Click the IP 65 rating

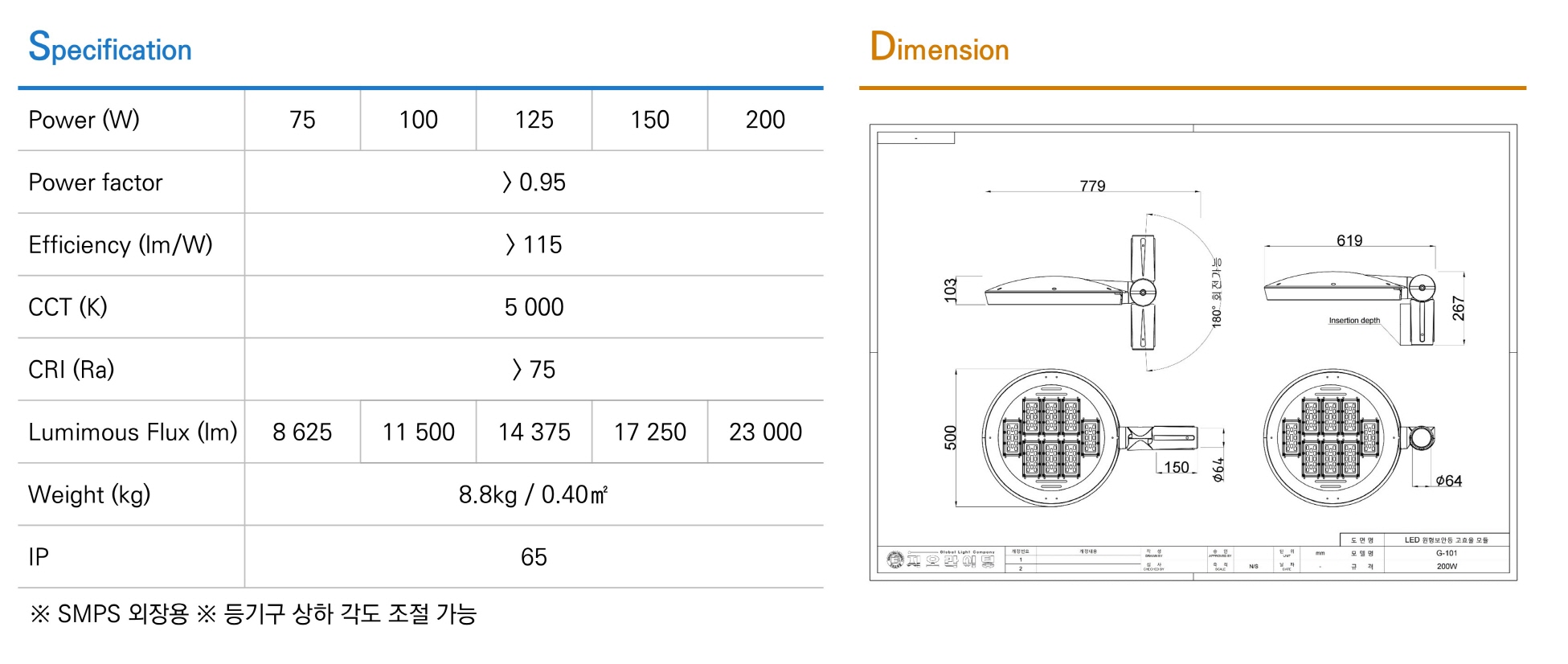point(534,557)
